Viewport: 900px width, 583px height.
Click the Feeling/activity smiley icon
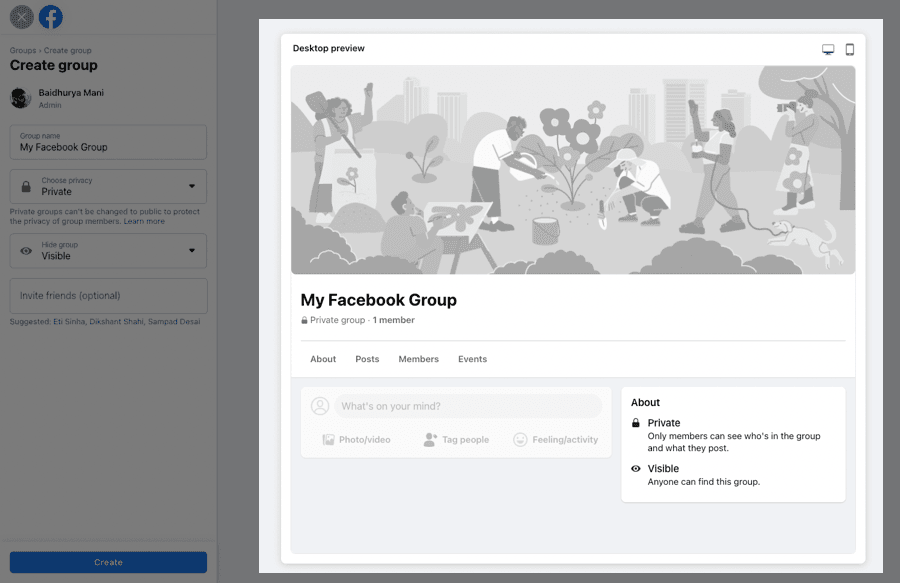(x=520, y=440)
